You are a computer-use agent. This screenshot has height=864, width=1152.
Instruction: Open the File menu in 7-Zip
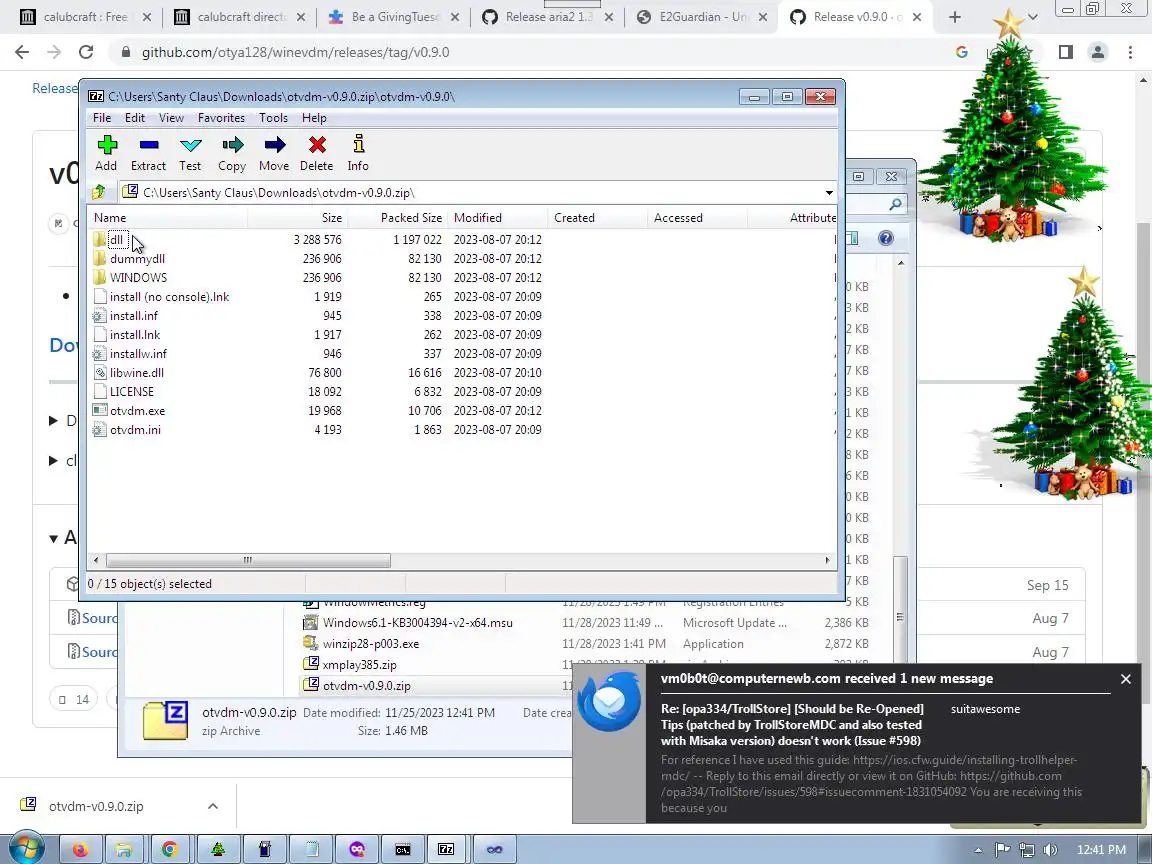[102, 118]
